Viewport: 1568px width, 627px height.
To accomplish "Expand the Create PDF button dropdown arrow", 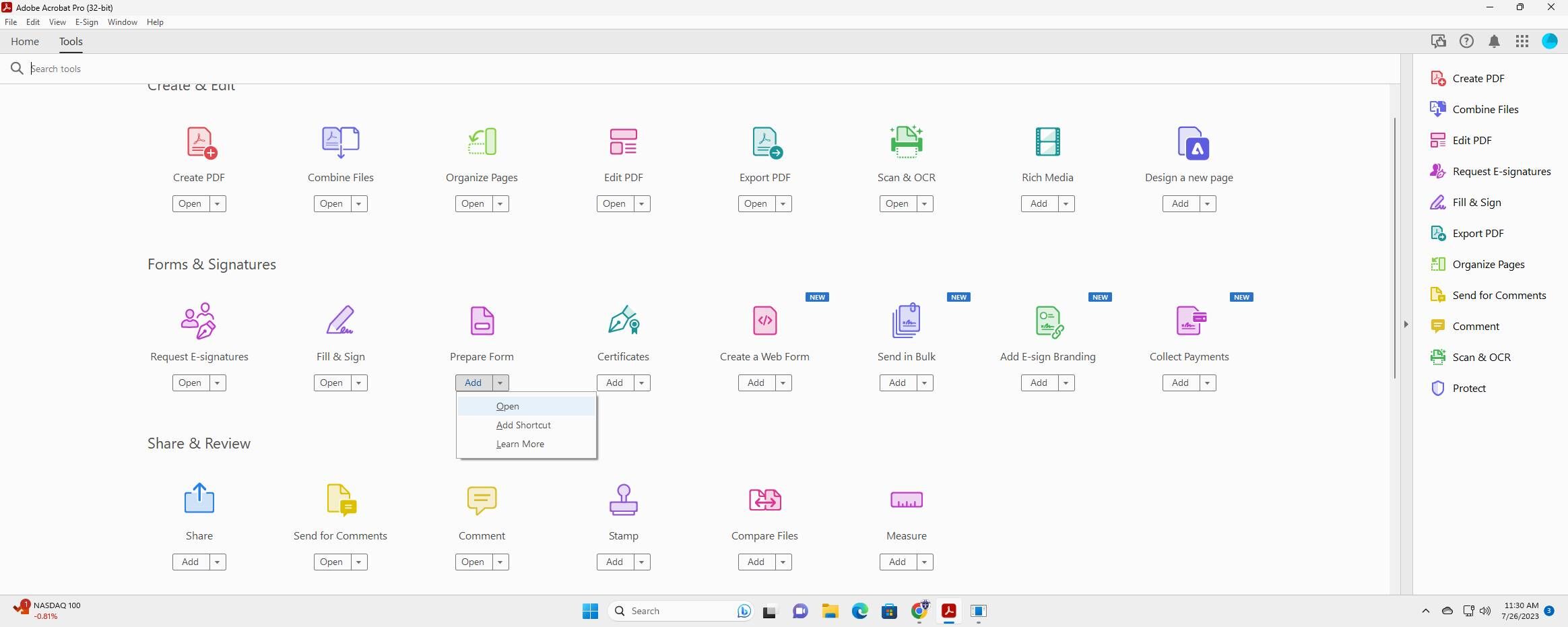I will click(217, 203).
